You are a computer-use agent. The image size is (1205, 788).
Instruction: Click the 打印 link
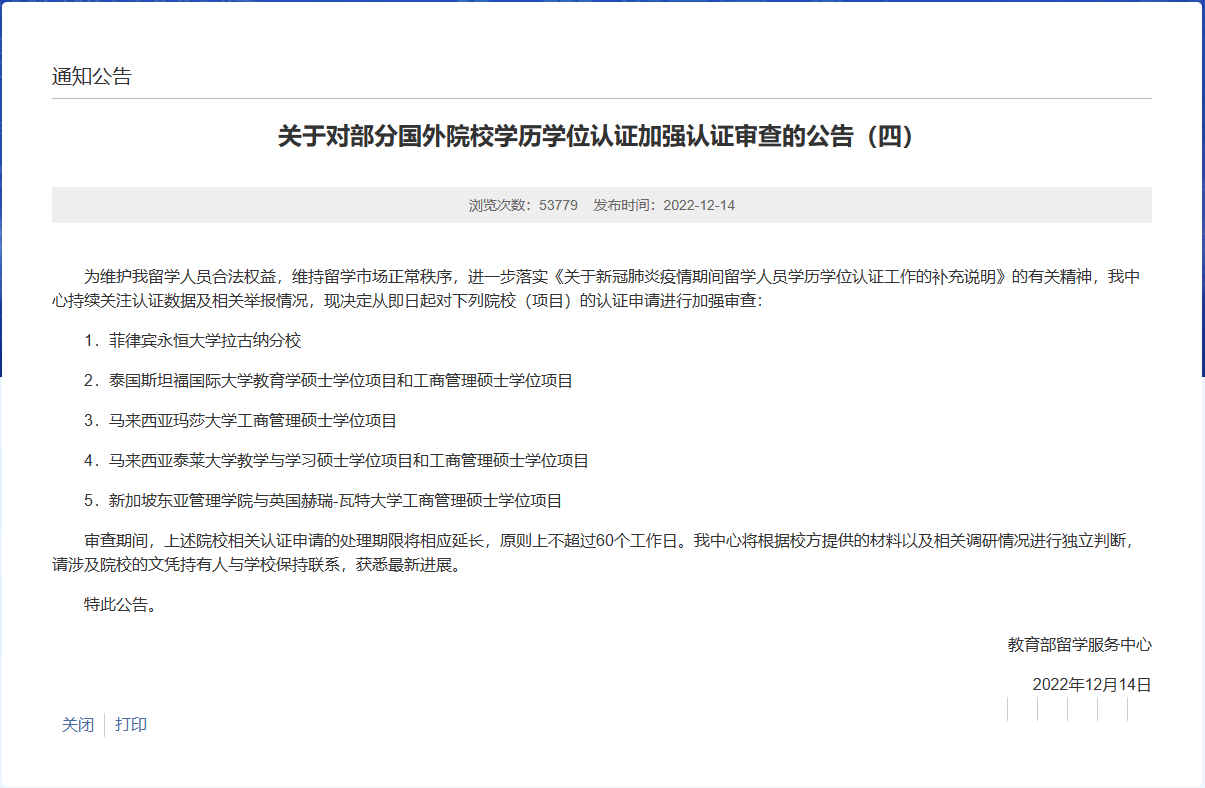click(131, 725)
